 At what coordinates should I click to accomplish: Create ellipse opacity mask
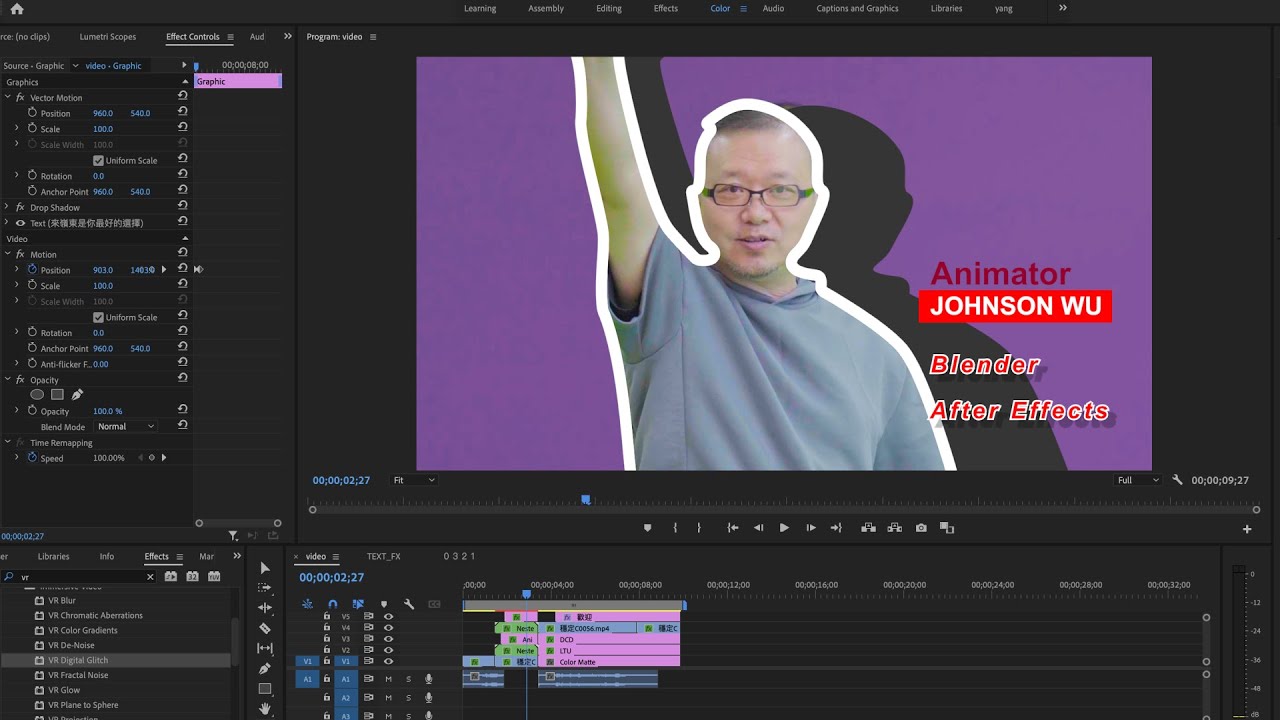(x=37, y=394)
